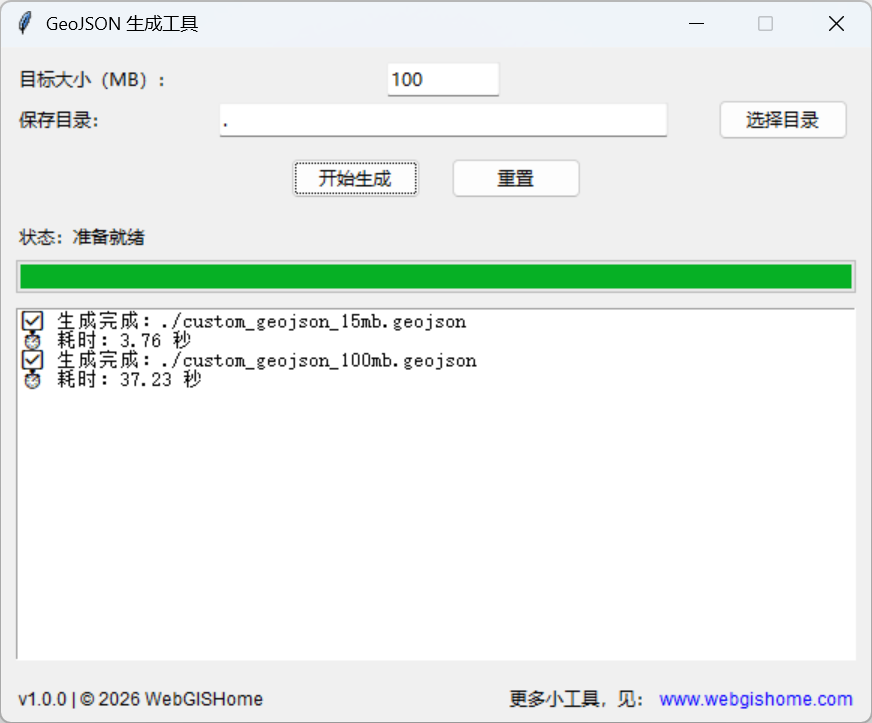Click the log text 耗时: 3.76 秒
Screen dimensions: 872x723
[123, 340]
